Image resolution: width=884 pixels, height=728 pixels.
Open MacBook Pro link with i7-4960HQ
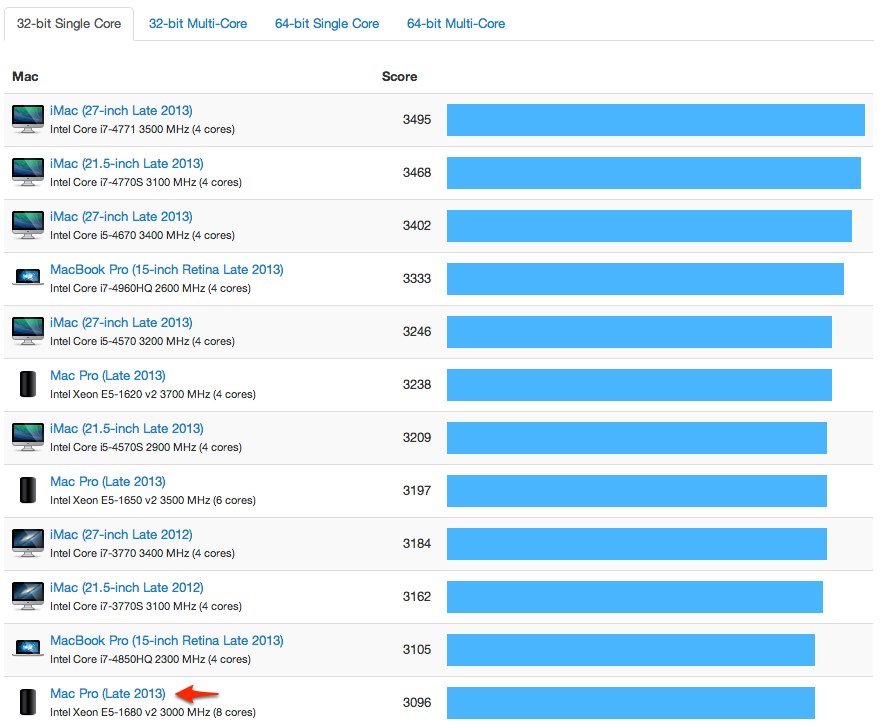pos(167,270)
